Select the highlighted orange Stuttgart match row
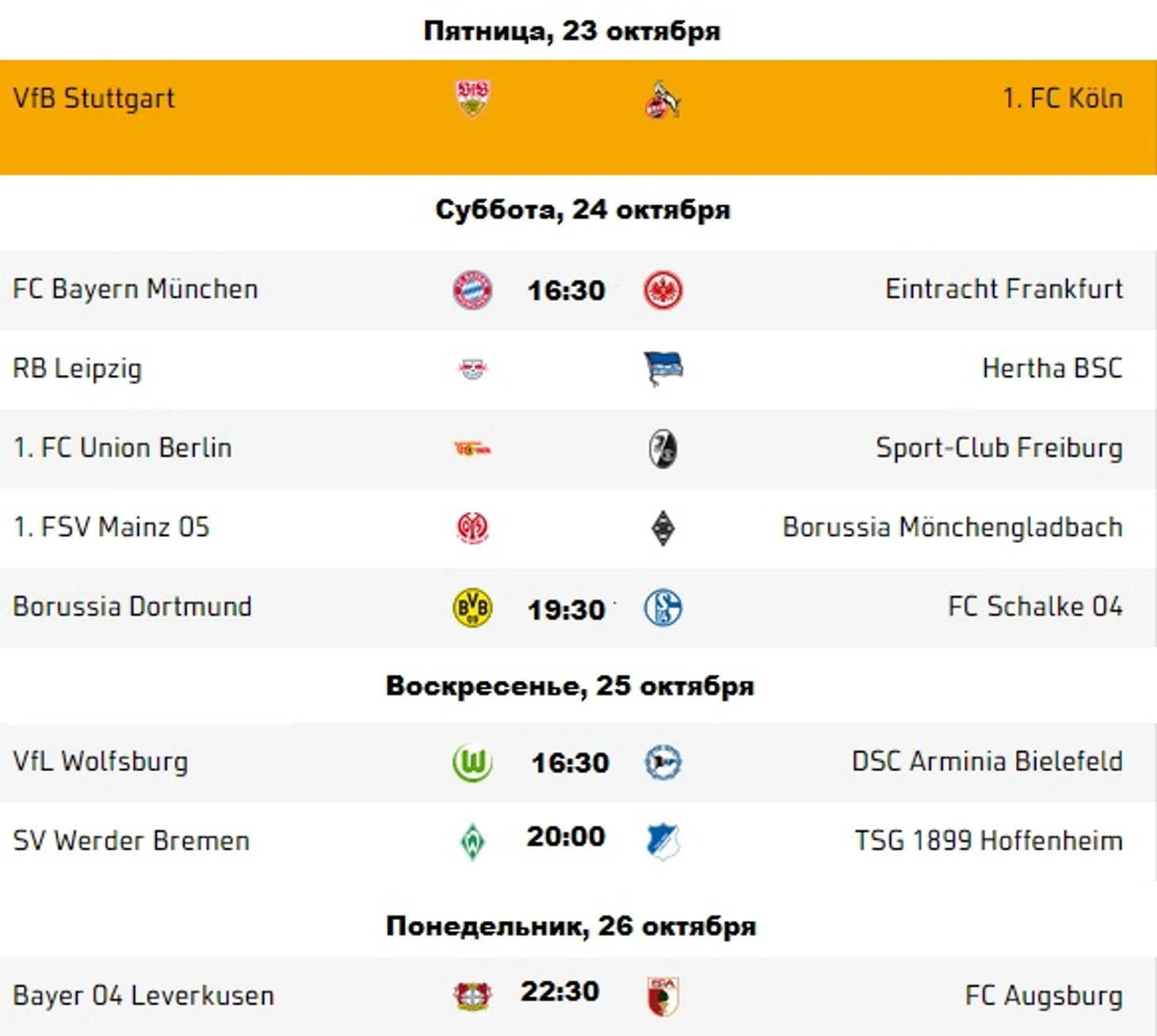 point(578,117)
